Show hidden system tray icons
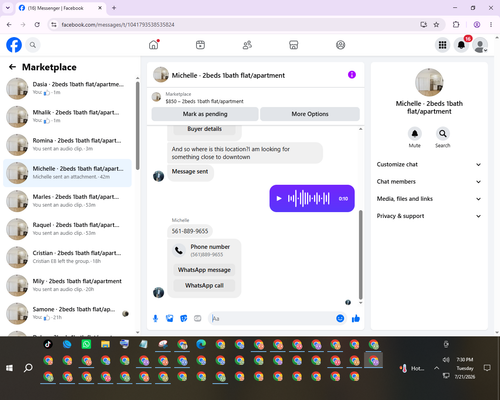Viewport: 500px width, 400px height. pos(436,368)
